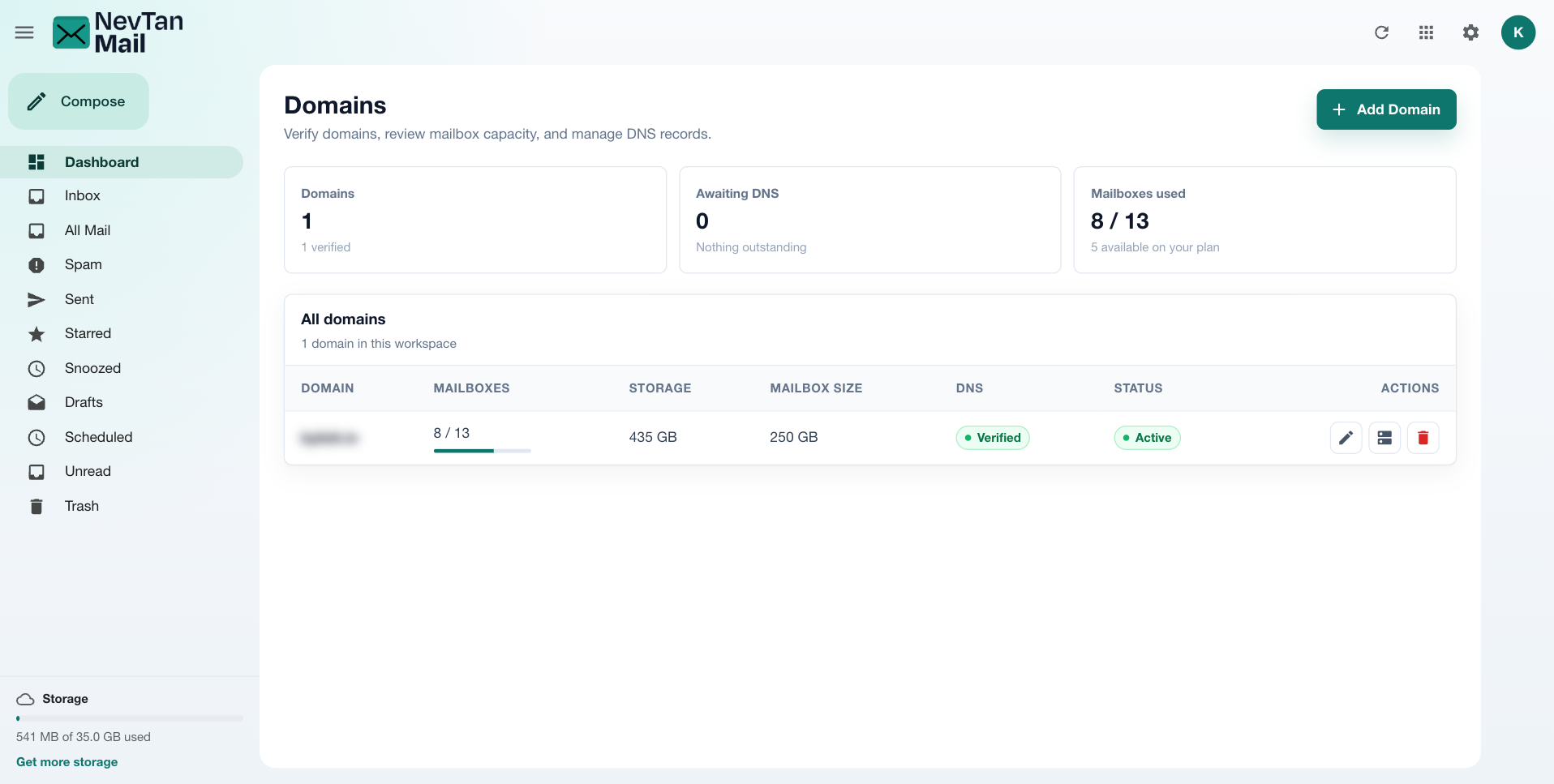This screenshot has width=1554, height=784.
Task: Click the NevTan Mail logo
Action: pos(118,32)
